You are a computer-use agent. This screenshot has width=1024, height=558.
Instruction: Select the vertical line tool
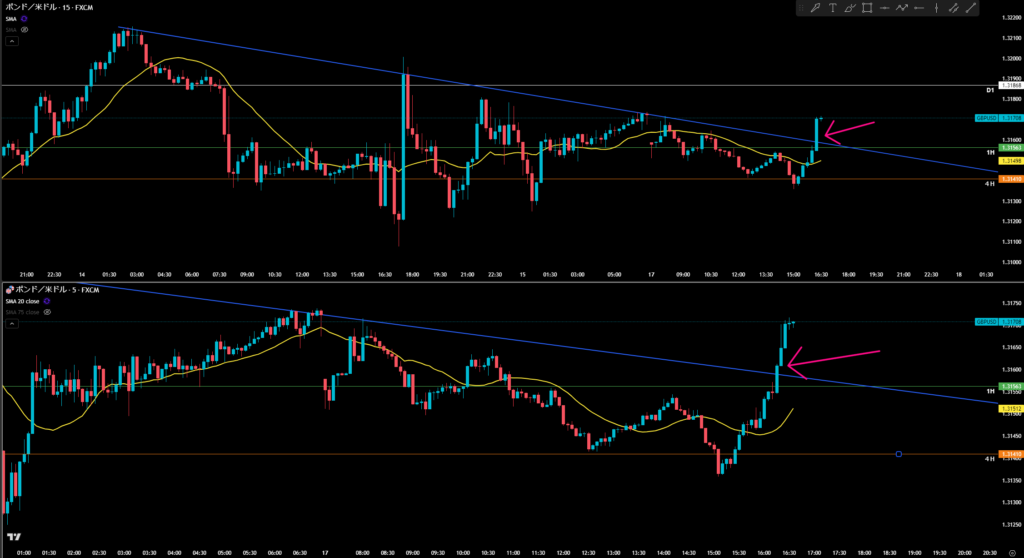tap(938, 8)
